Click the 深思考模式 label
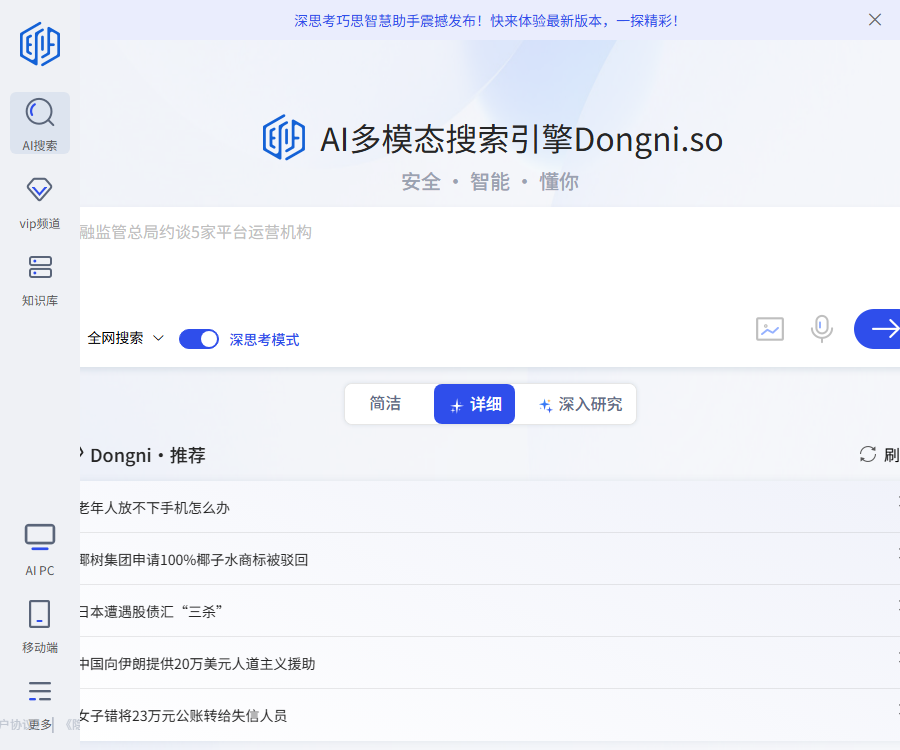900x750 pixels. click(x=264, y=340)
